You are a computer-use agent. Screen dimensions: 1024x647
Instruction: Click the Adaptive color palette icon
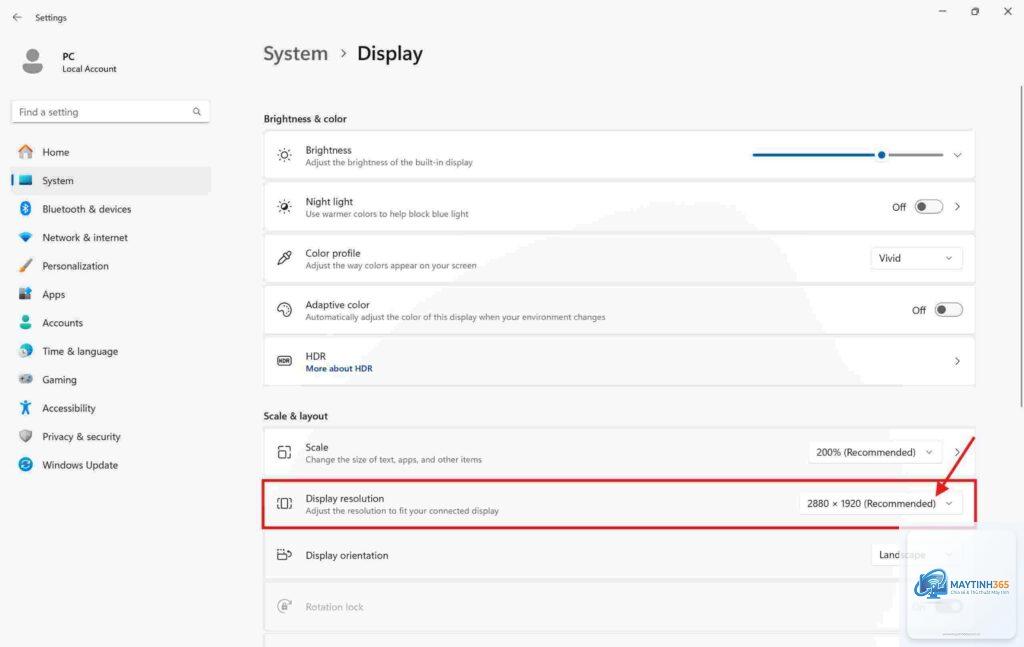point(284,309)
